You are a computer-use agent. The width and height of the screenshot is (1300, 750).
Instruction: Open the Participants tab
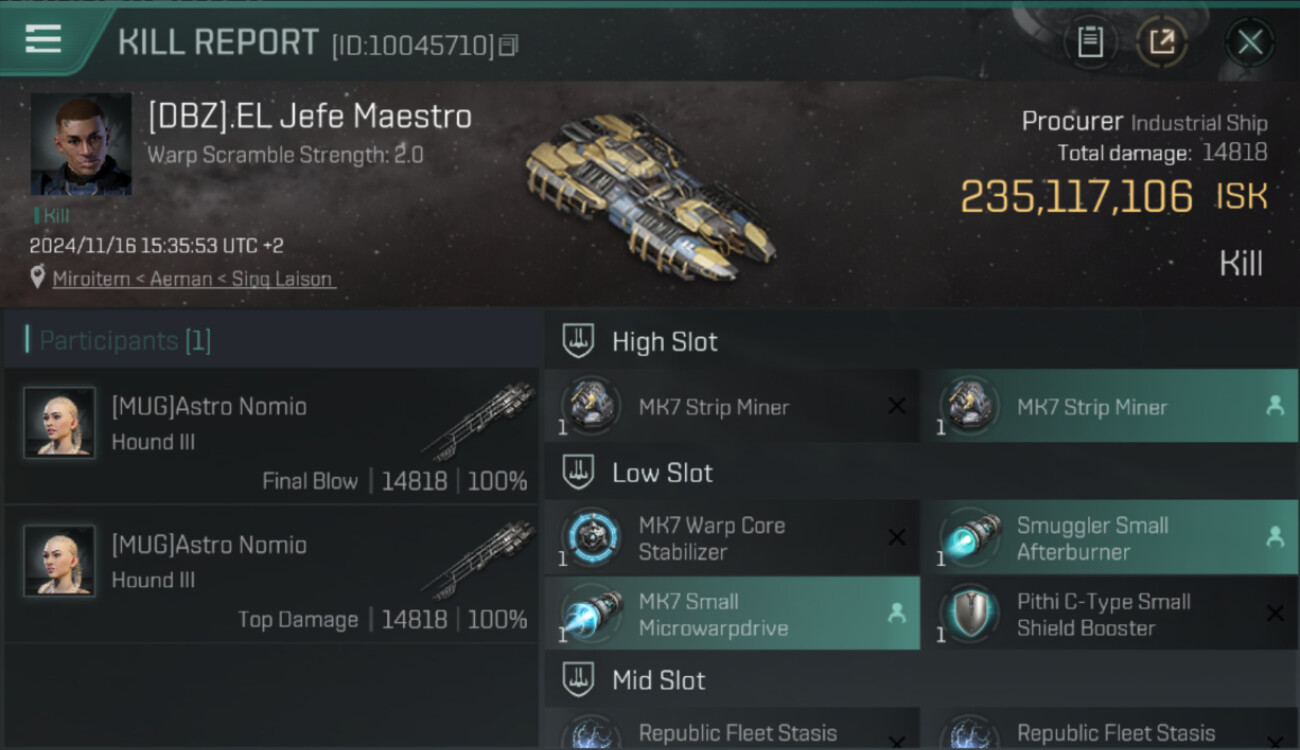[125, 341]
